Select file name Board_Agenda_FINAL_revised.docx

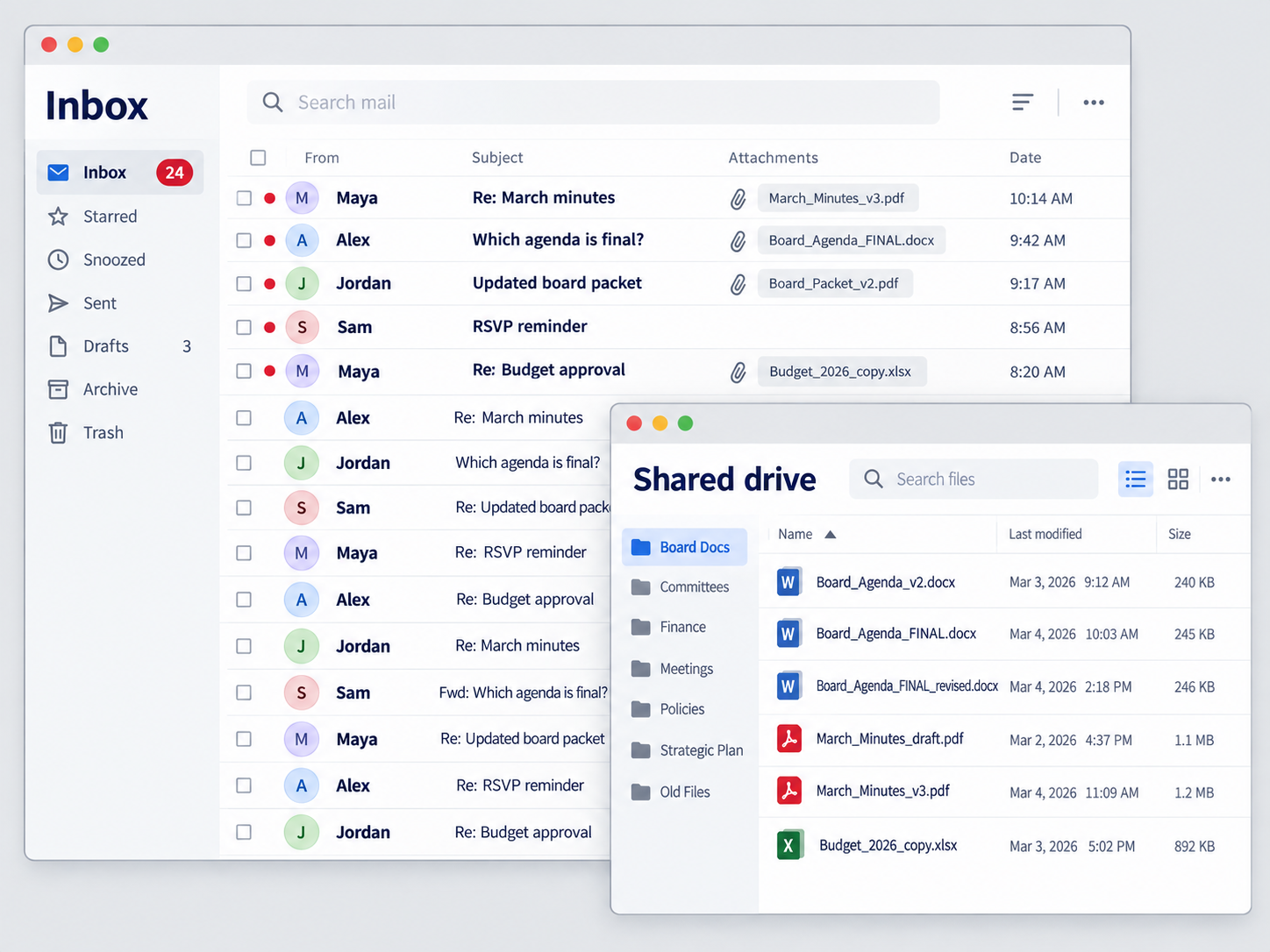tap(907, 686)
